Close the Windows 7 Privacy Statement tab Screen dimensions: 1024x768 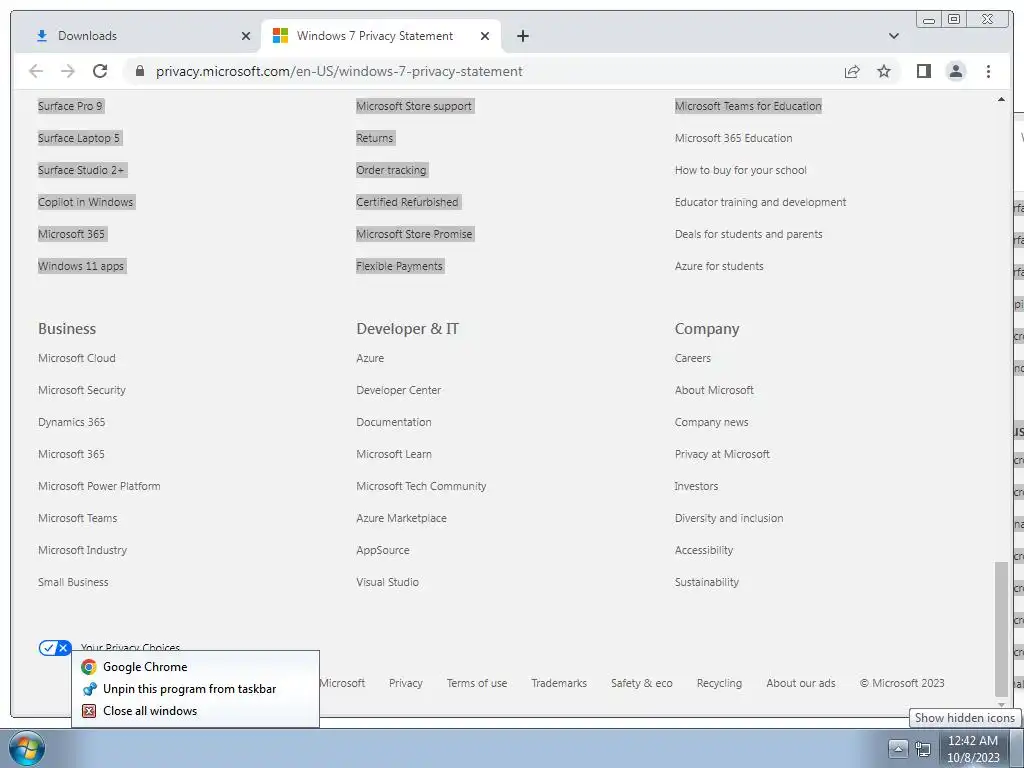click(485, 36)
